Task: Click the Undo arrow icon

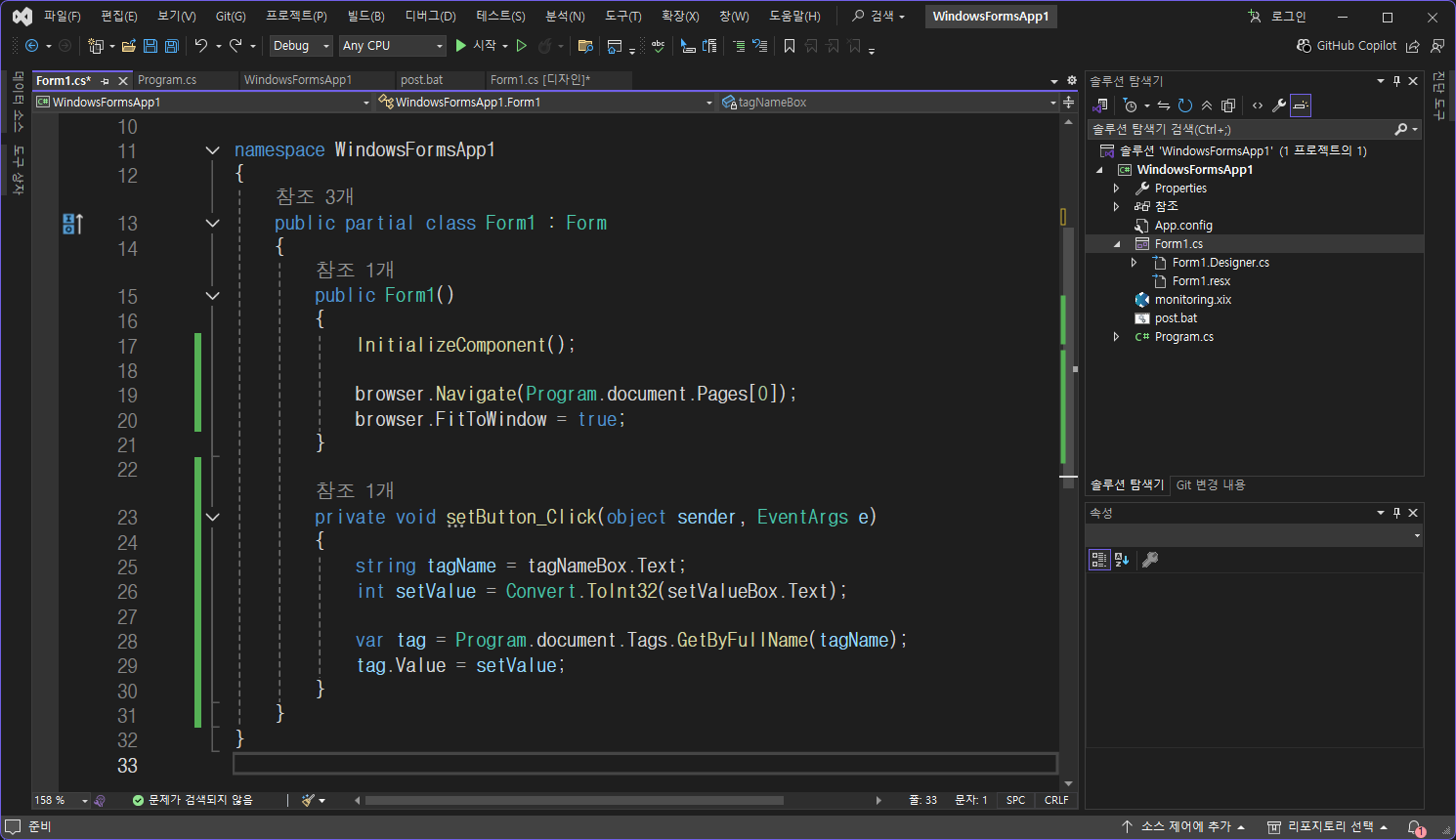Action: (x=201, y=46)
